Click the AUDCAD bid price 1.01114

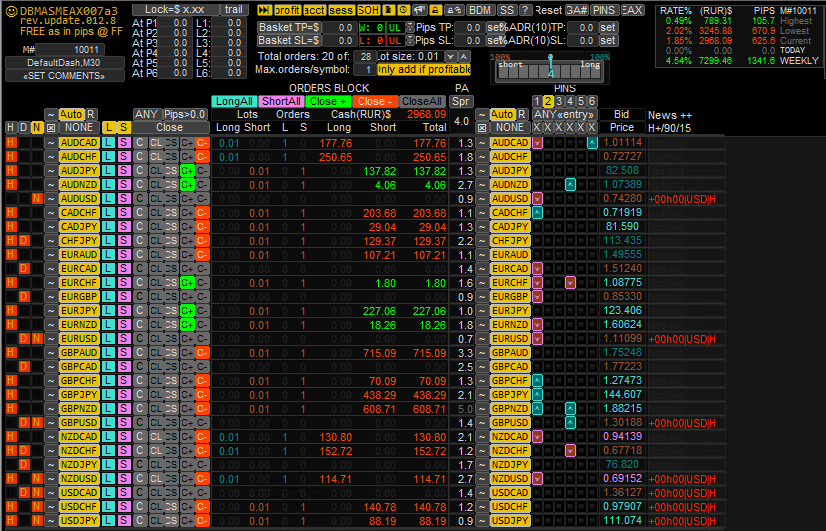(x=622, y=142)
